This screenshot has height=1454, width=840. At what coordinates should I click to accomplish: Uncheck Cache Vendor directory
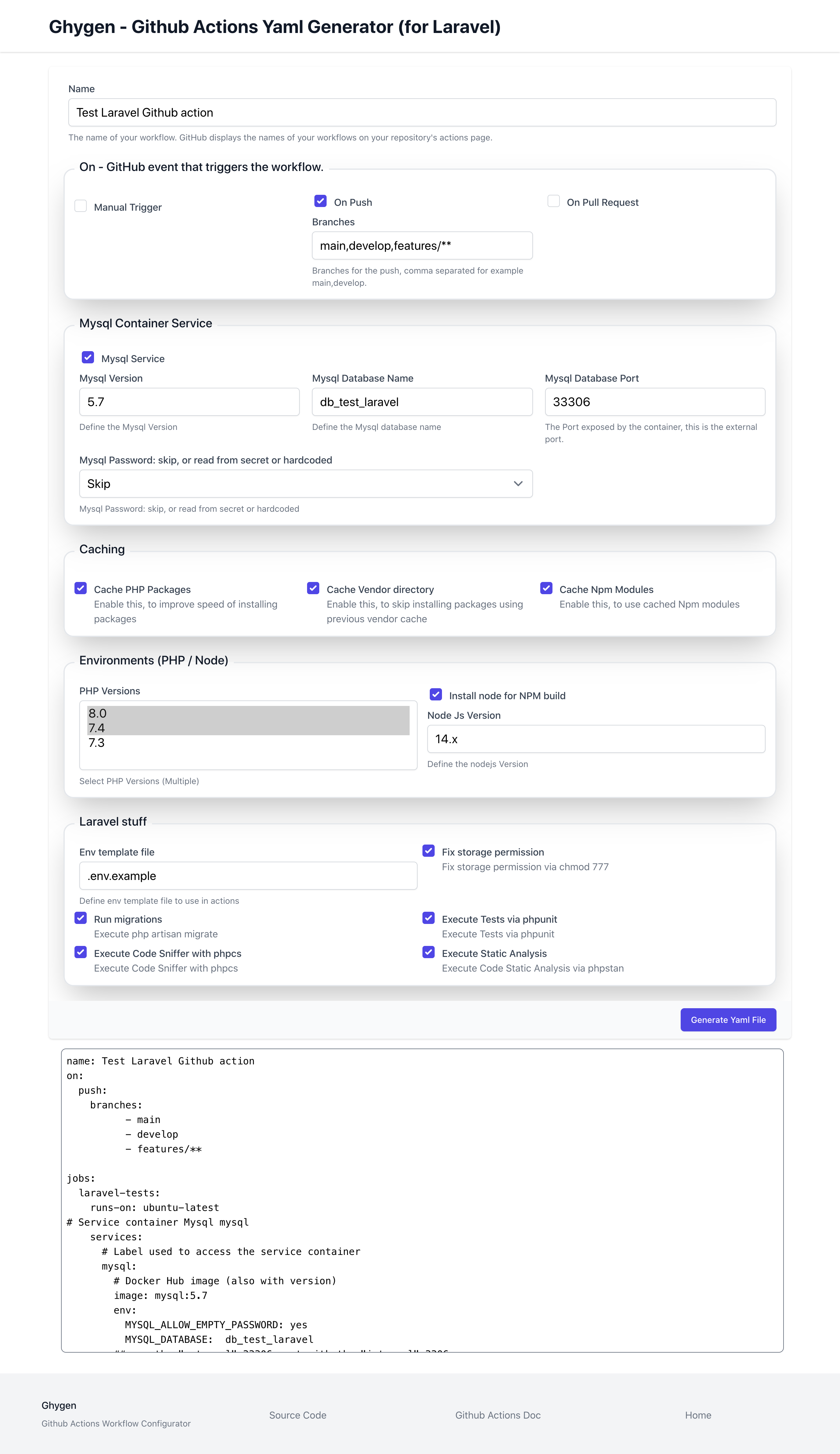click(313, 588)
